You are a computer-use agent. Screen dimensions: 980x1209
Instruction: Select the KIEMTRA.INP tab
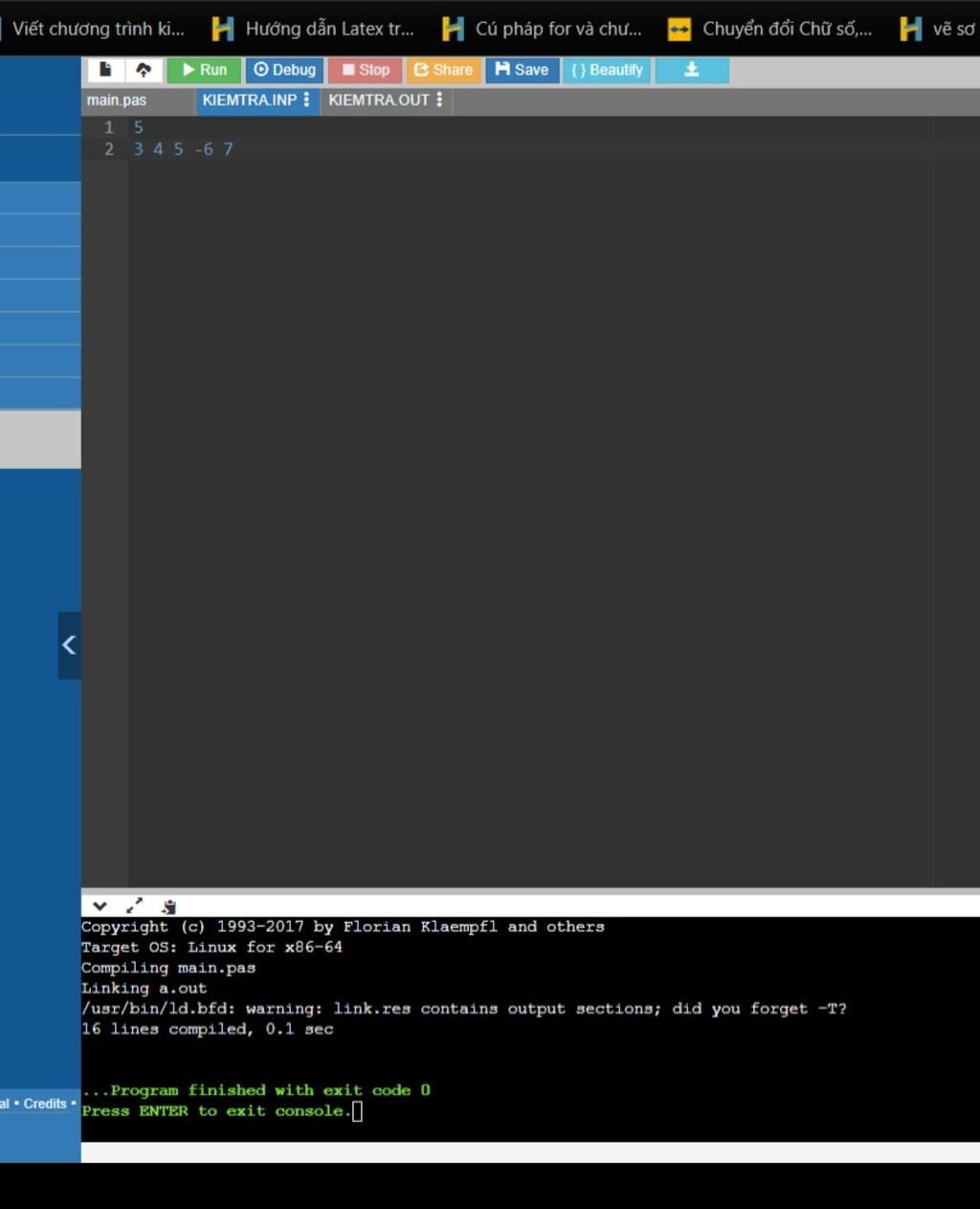pyautogui.click(x=249, y=101)
